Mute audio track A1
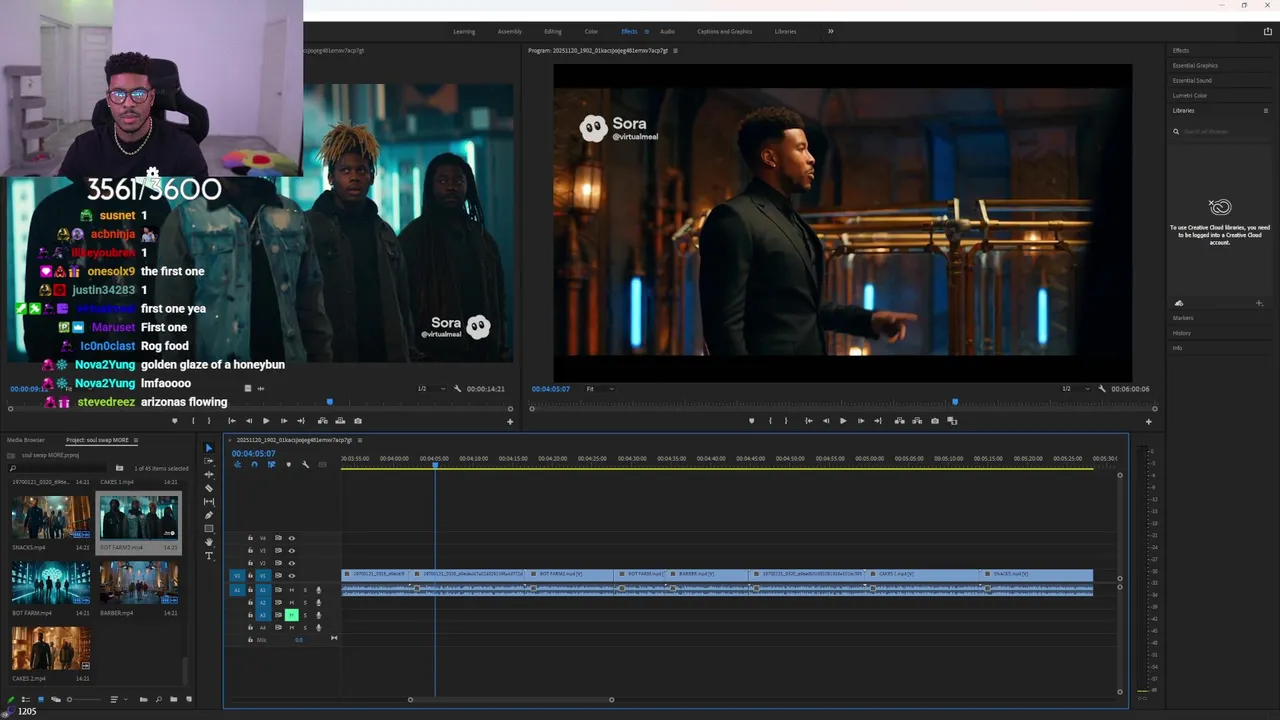This screenshot has height=720, width=1280. point(292,590)
